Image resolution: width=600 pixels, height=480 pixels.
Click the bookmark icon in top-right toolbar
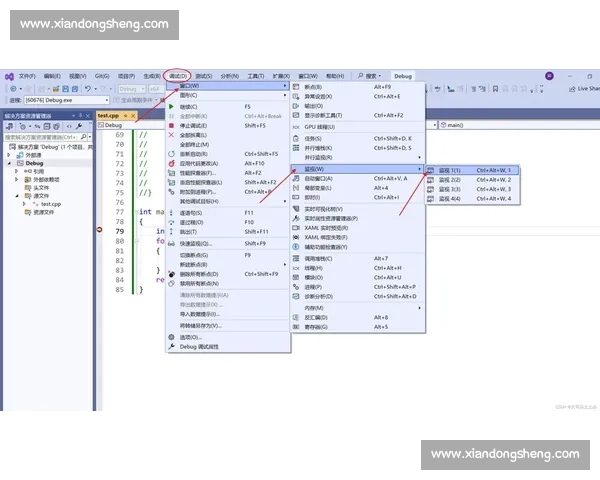(x=495, y=89)
